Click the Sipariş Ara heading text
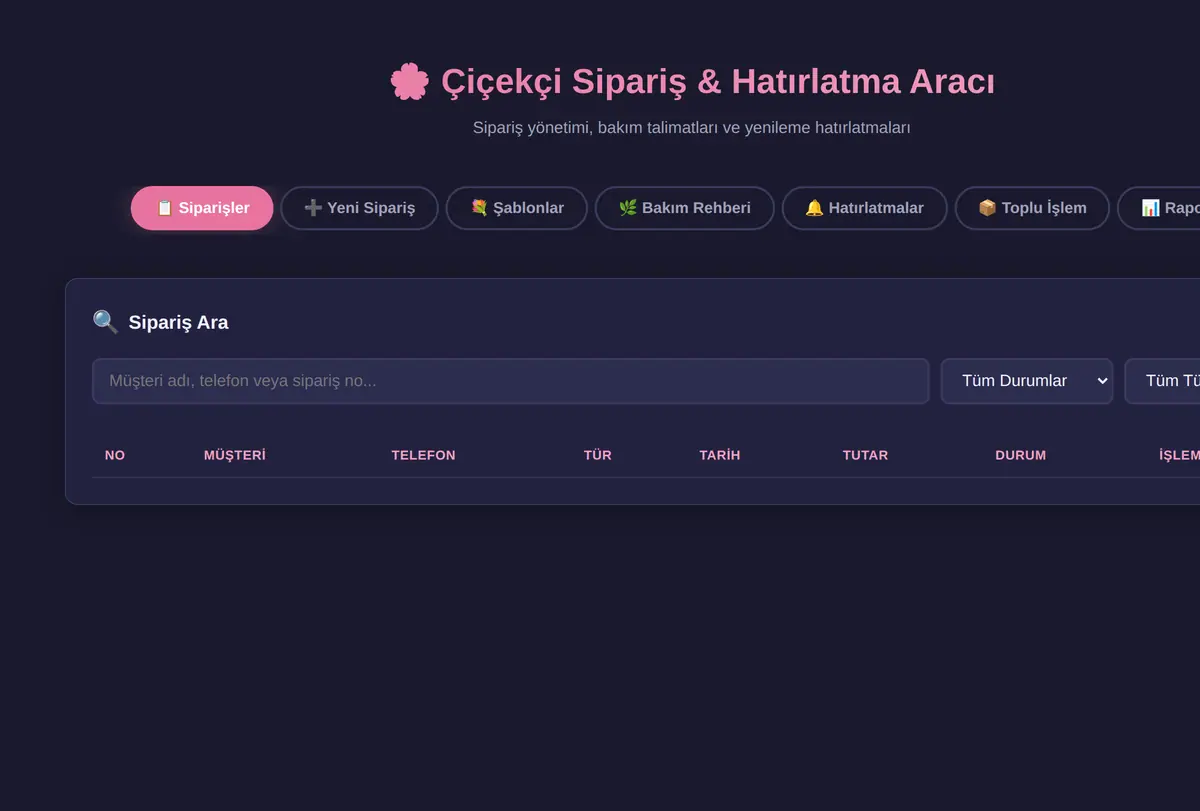This screenshot has width=1200, height=811. point(178,322)
